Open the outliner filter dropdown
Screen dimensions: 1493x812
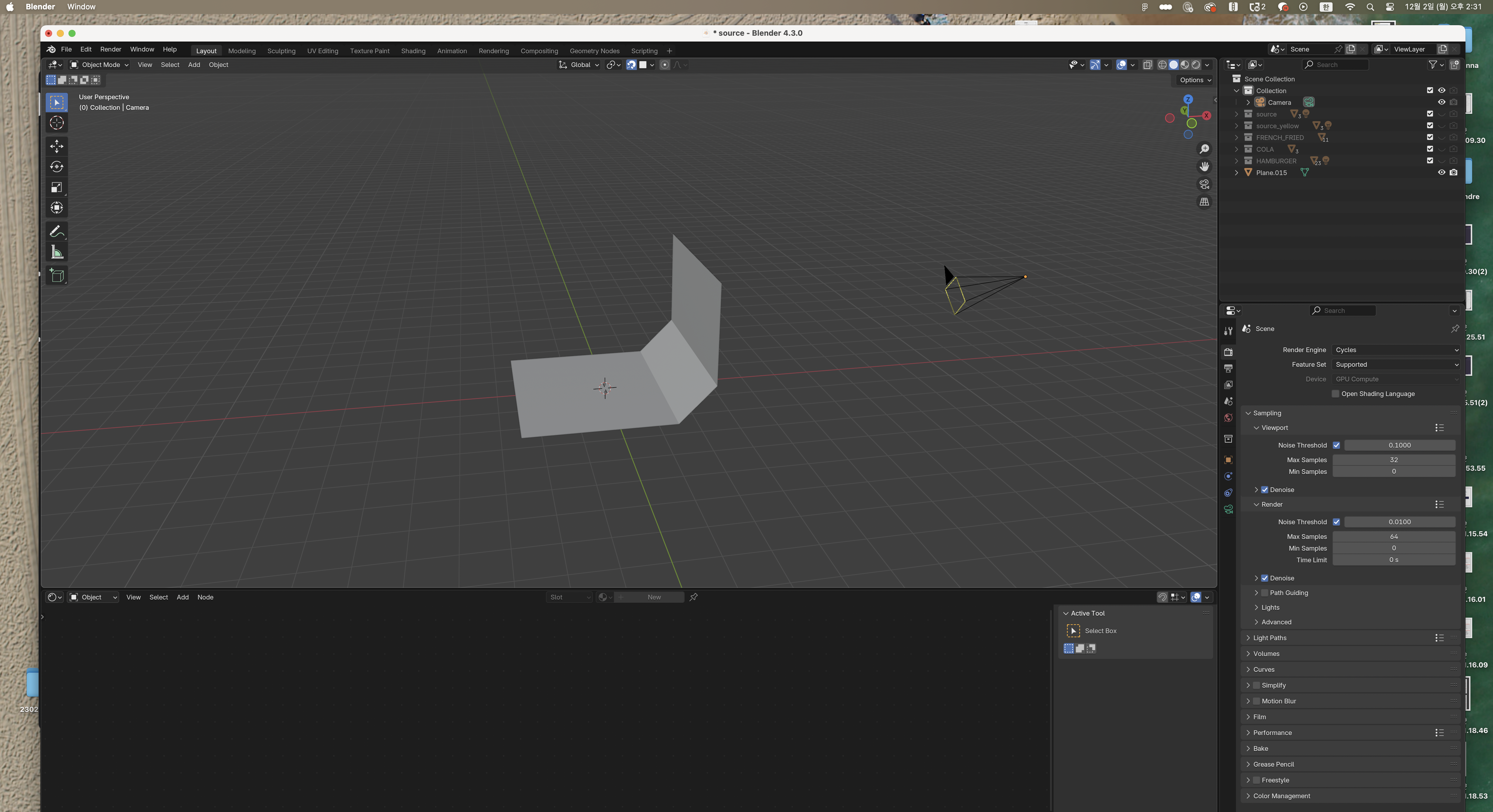[x=1436, y=65]
